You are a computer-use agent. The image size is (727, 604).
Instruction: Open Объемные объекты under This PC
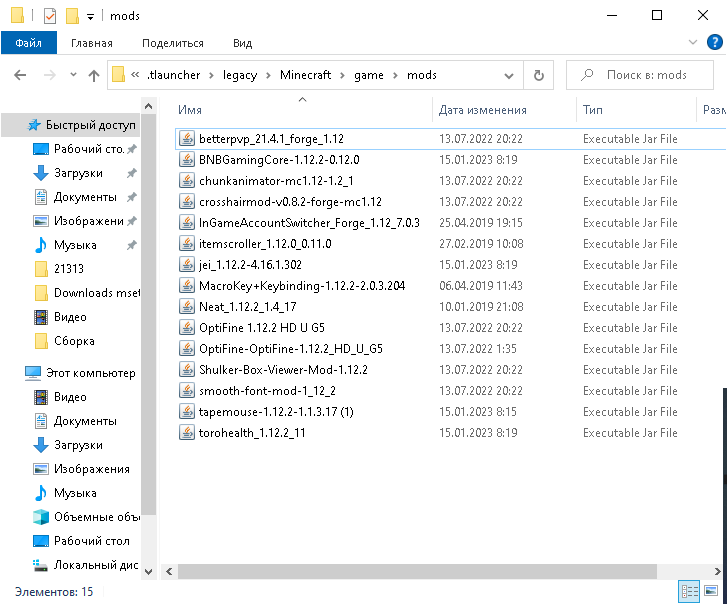87,516
